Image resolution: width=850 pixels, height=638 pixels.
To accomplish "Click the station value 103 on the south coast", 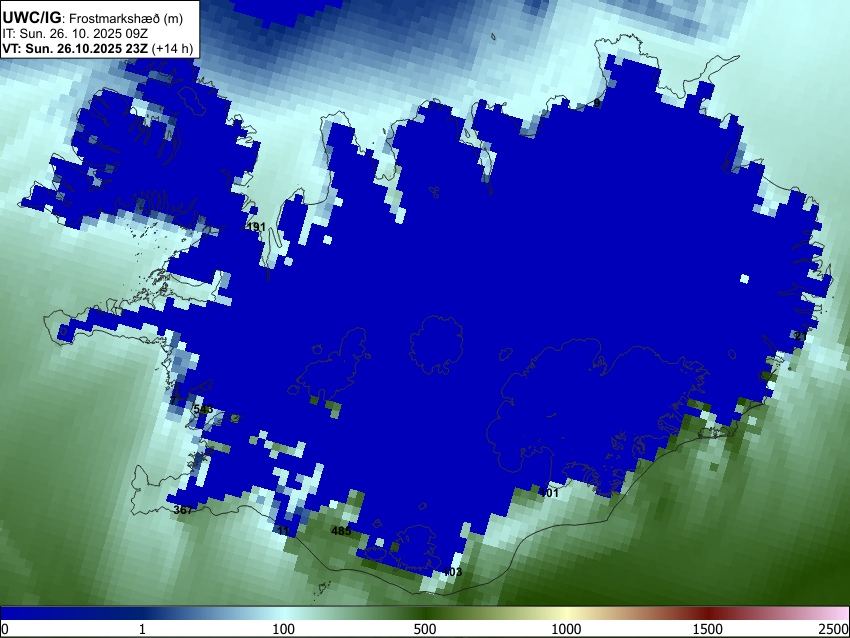I will [453, 572].
